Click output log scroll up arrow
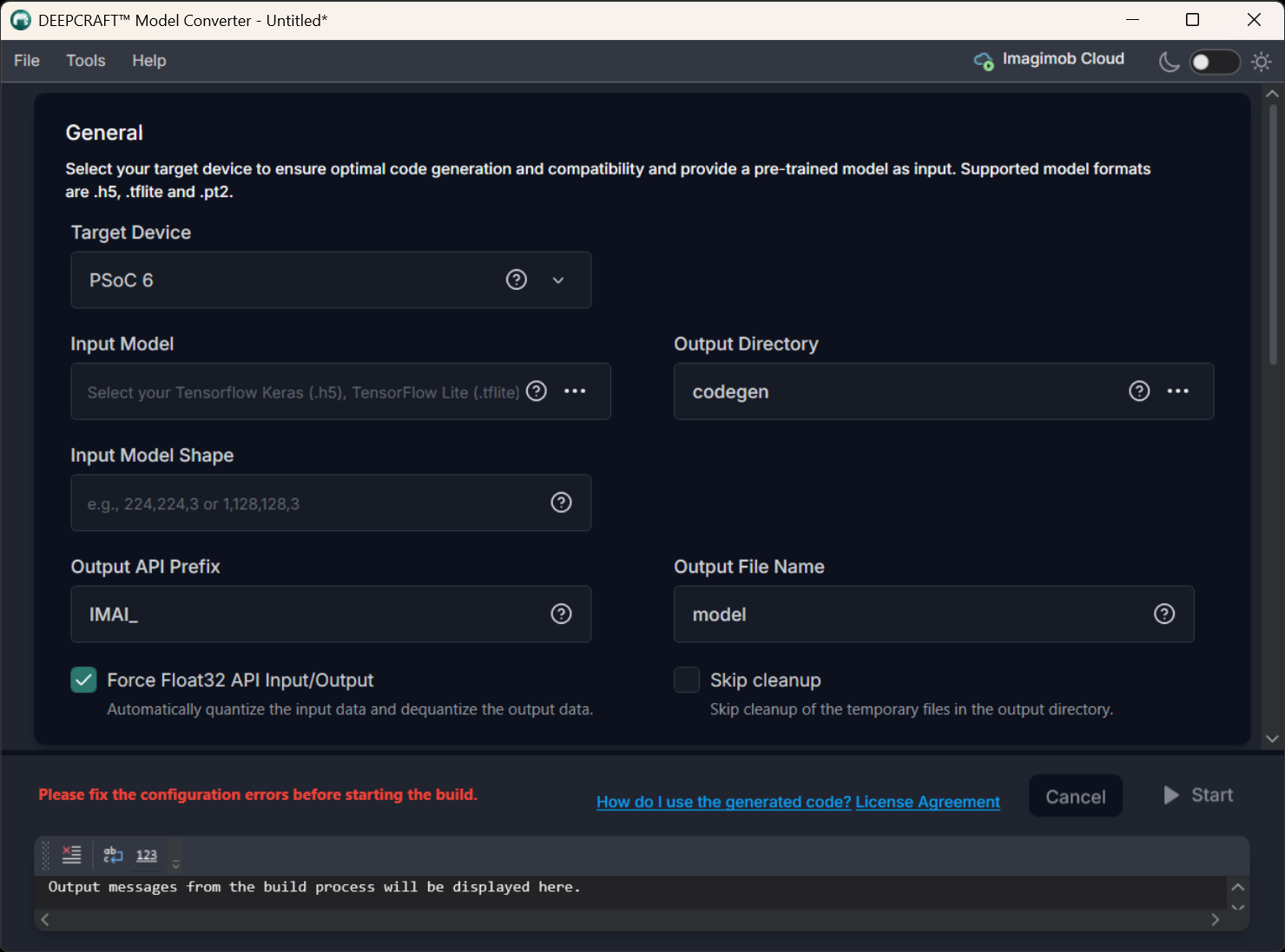Screen dimensions: 1285x952 coord(1238,887)
